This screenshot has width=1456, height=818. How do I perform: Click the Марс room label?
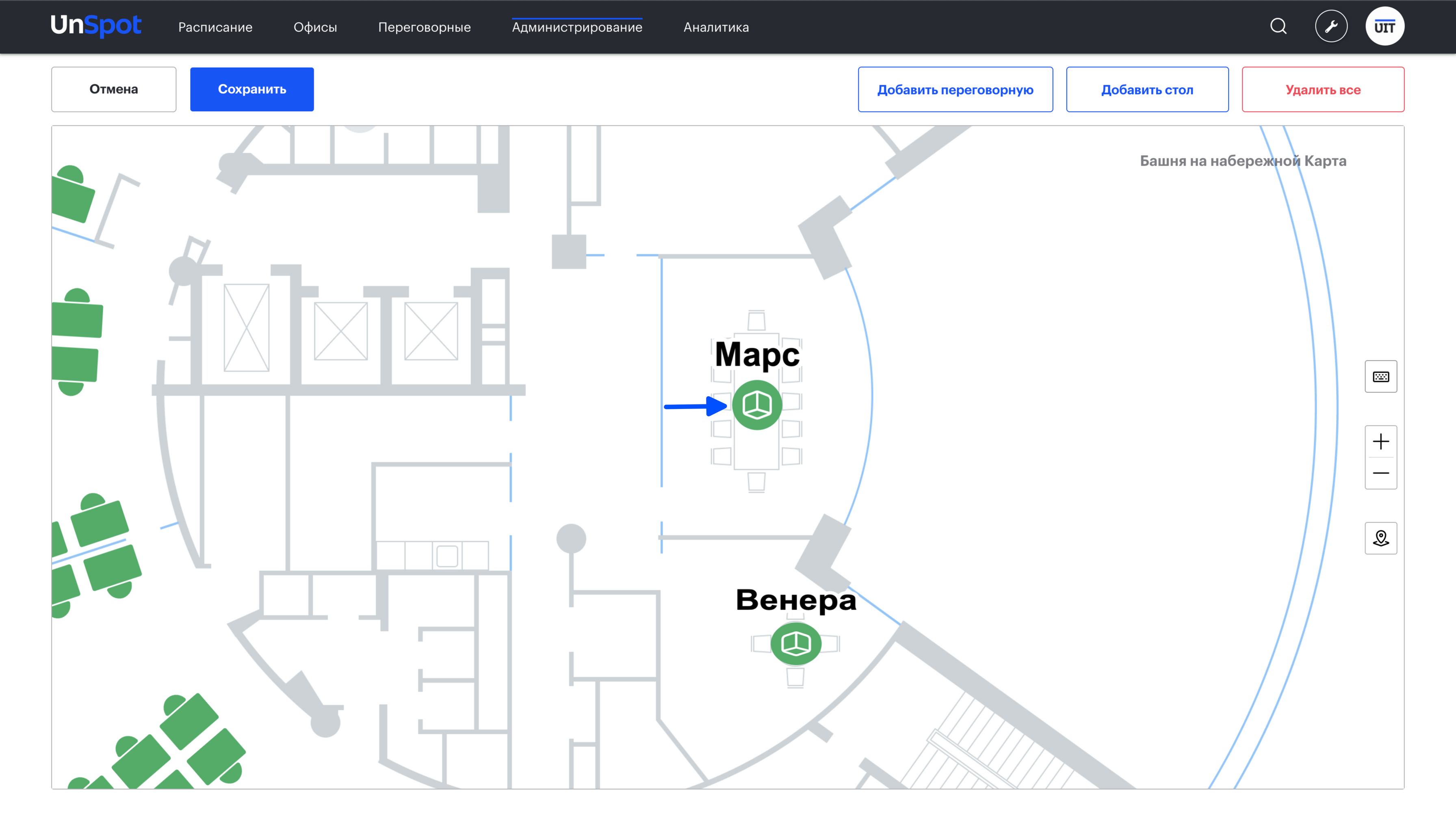(757, 355)
